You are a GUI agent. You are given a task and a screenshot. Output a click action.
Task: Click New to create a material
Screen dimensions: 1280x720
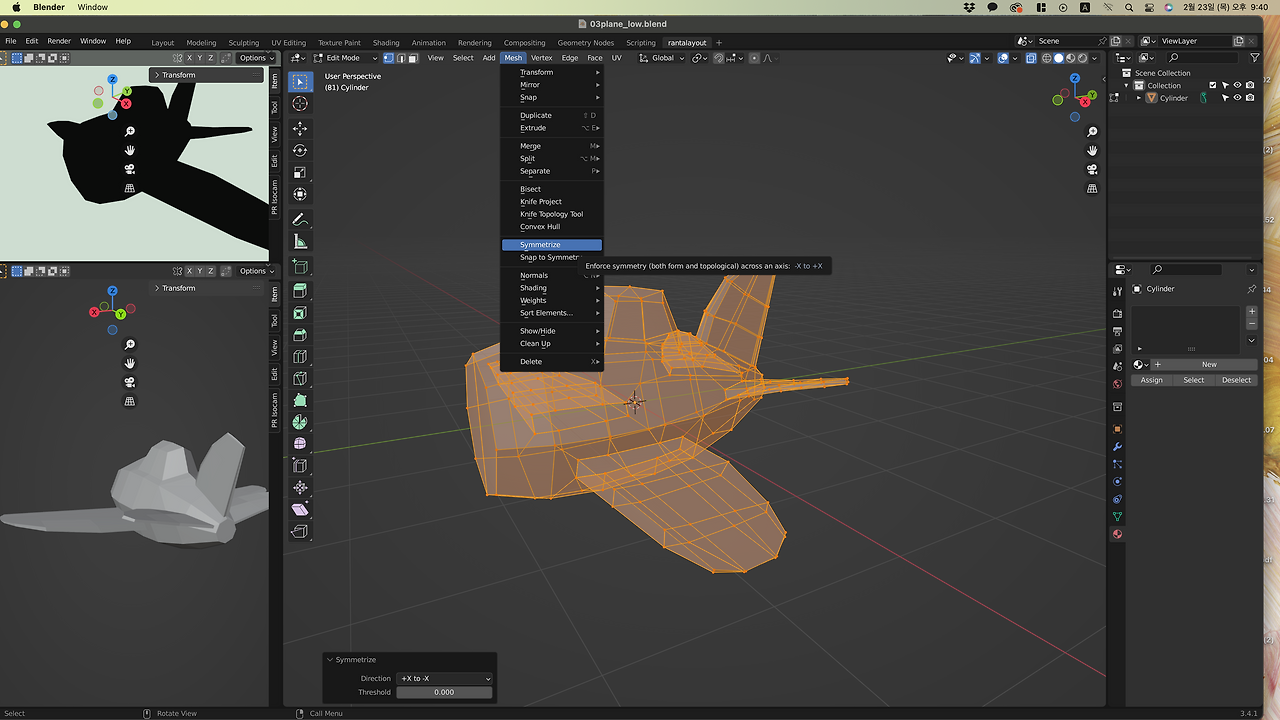pyautogui.click(x=1208, y=365)
